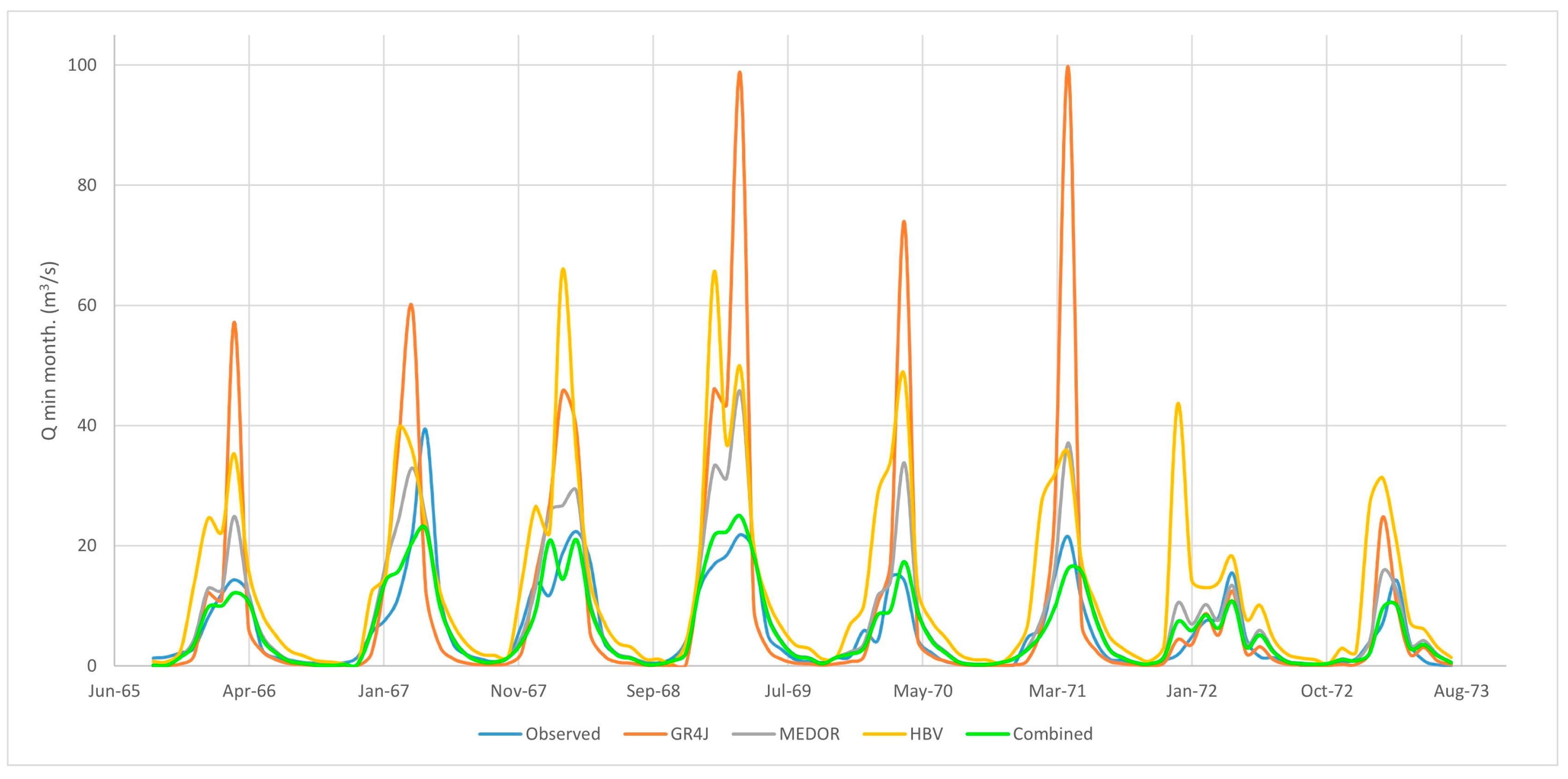
Task: Click the 60 y-axis tick label
Action: (x=87, y=305)
